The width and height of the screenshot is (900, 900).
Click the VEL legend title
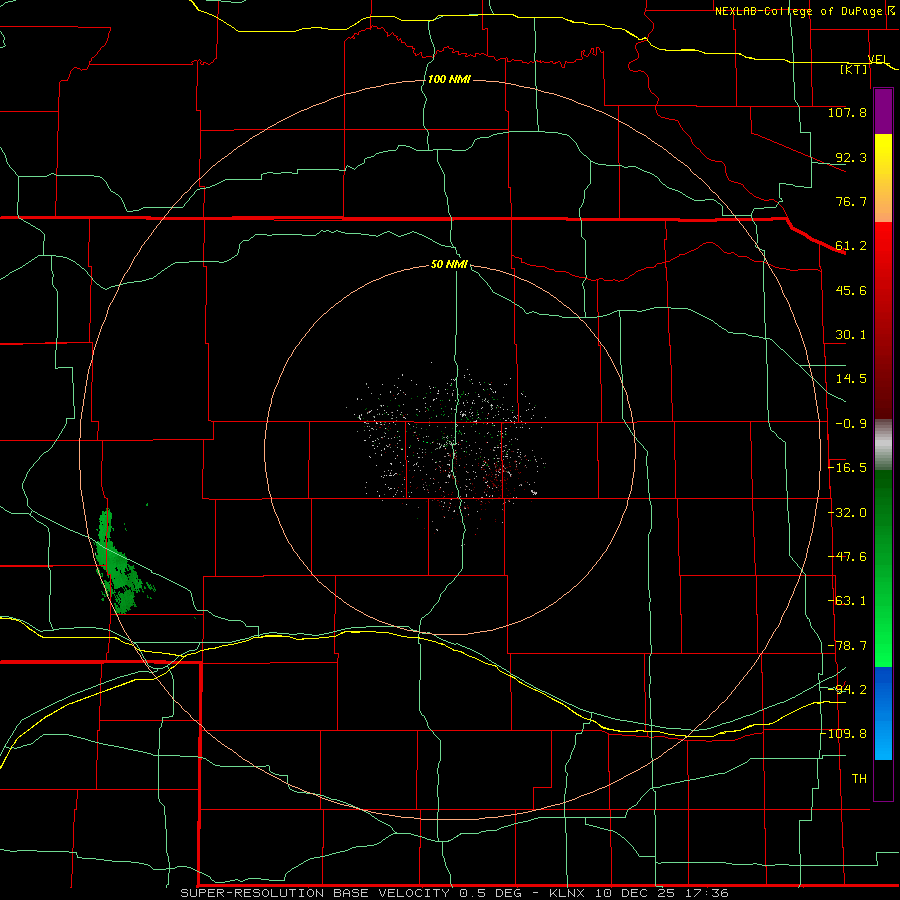click(x=878, y=59)
